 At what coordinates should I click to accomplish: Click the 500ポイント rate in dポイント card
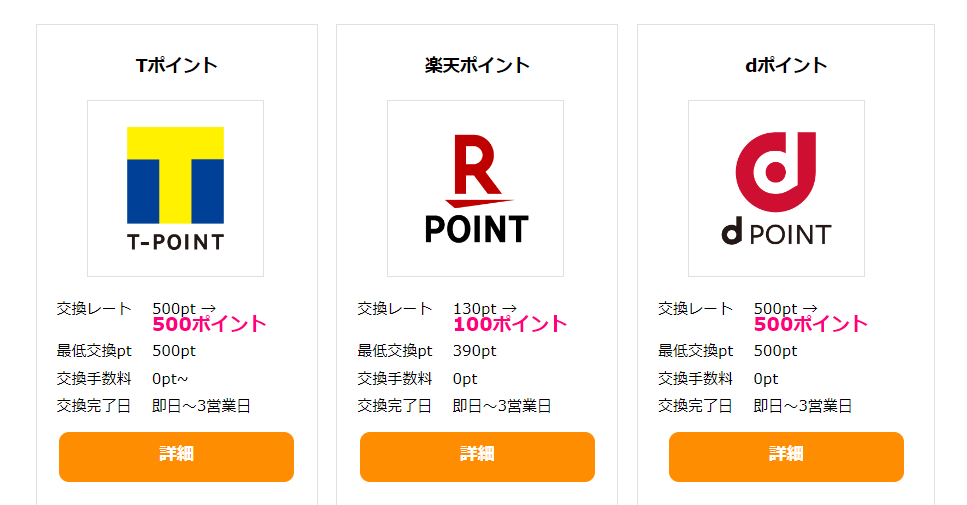pos(810,324)
